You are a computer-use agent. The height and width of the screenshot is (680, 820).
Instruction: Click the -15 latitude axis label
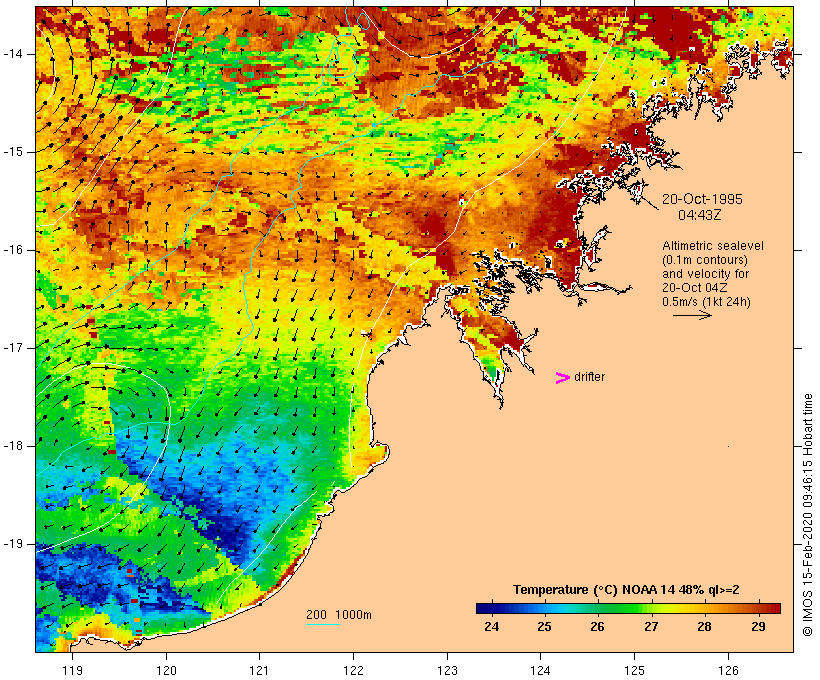[12, 152]
